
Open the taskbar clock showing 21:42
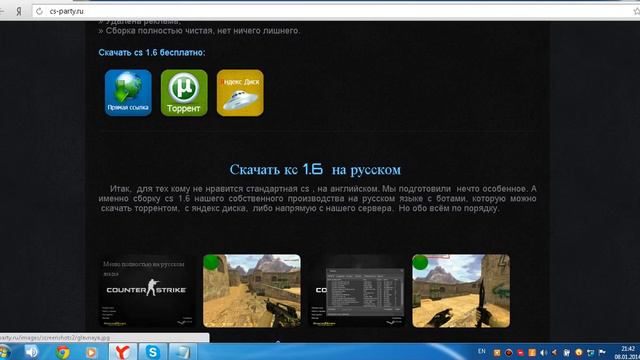coord(628,352)
